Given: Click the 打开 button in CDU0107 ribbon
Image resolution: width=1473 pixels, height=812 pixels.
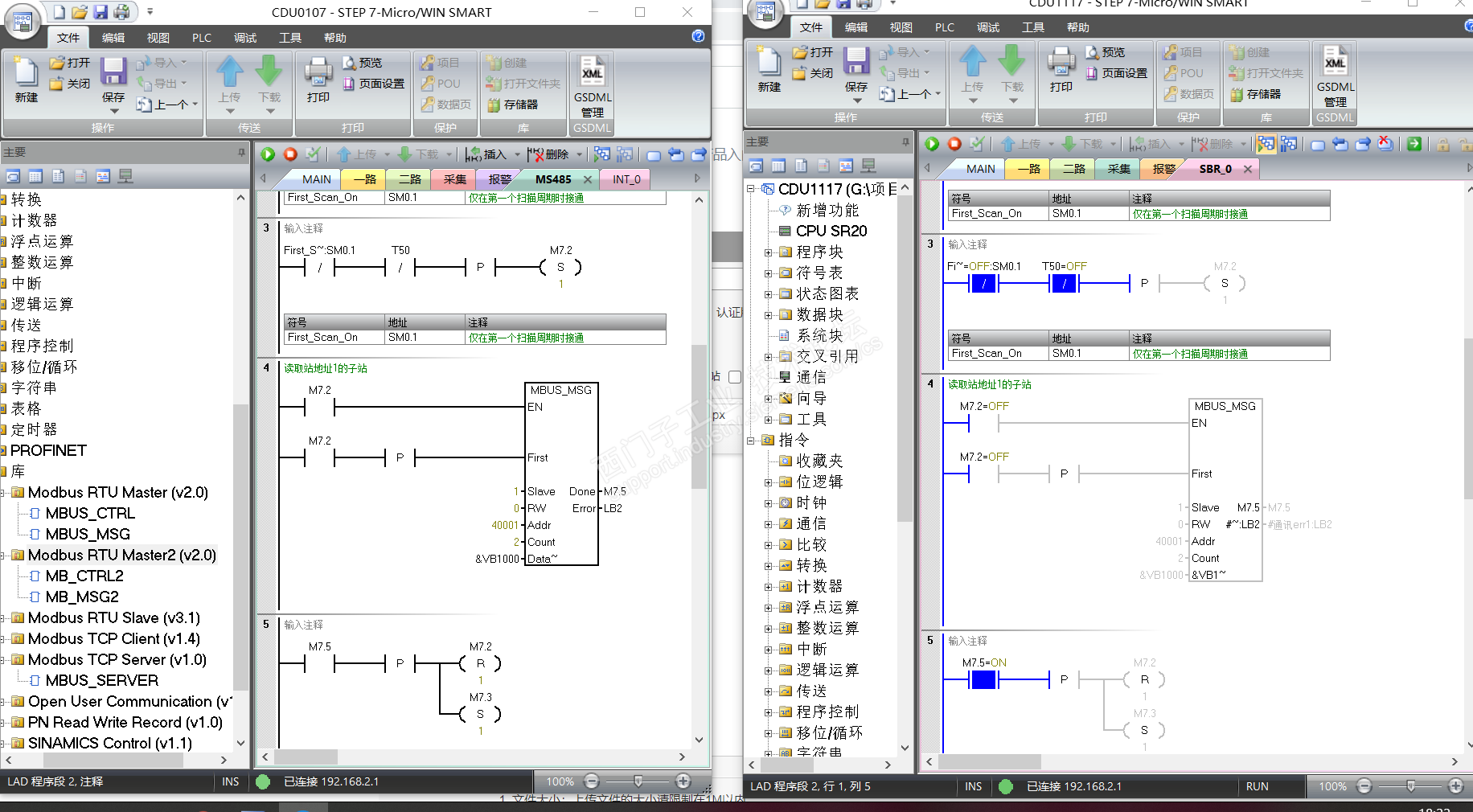Looking at the screenshot, I should [x=70, y=63].
